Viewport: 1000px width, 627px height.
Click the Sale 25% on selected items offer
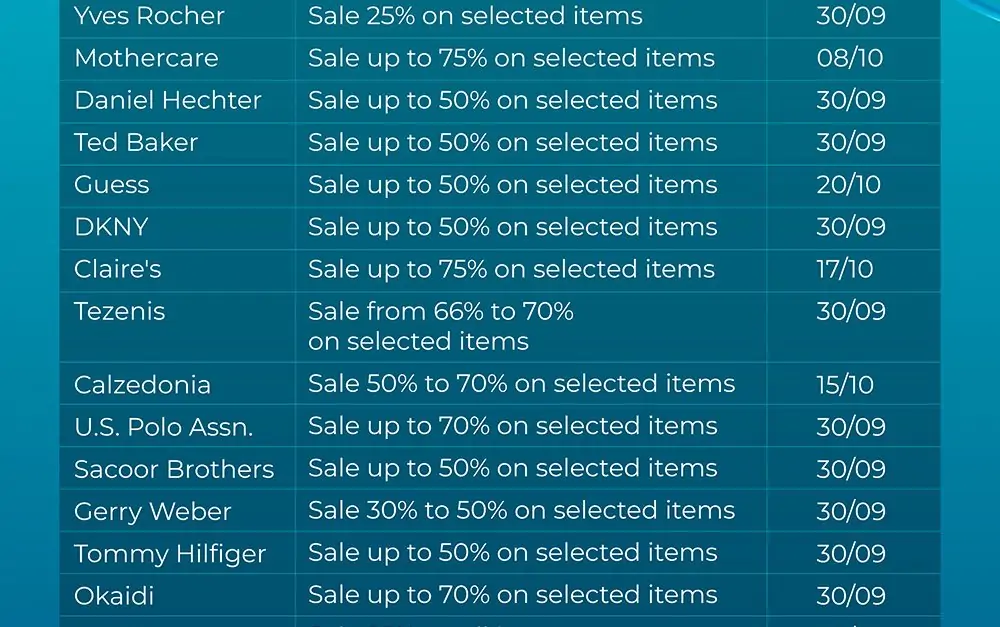pyautogui.click(x=475, y=16)
